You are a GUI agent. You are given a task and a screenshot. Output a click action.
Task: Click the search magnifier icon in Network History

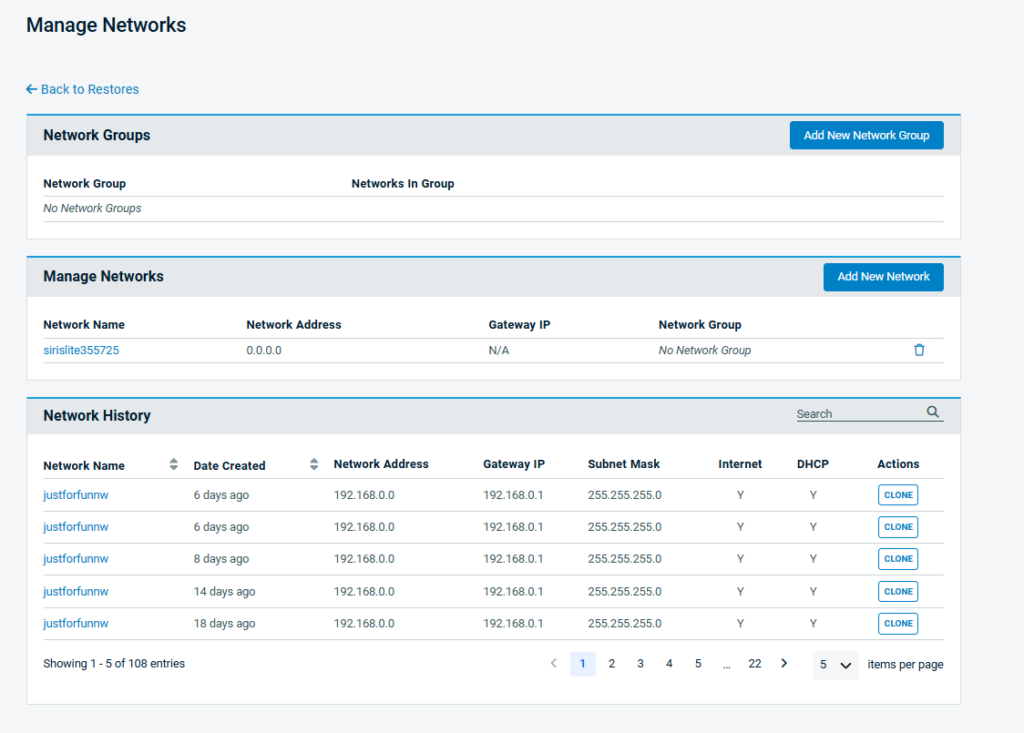tap(933, 412)
